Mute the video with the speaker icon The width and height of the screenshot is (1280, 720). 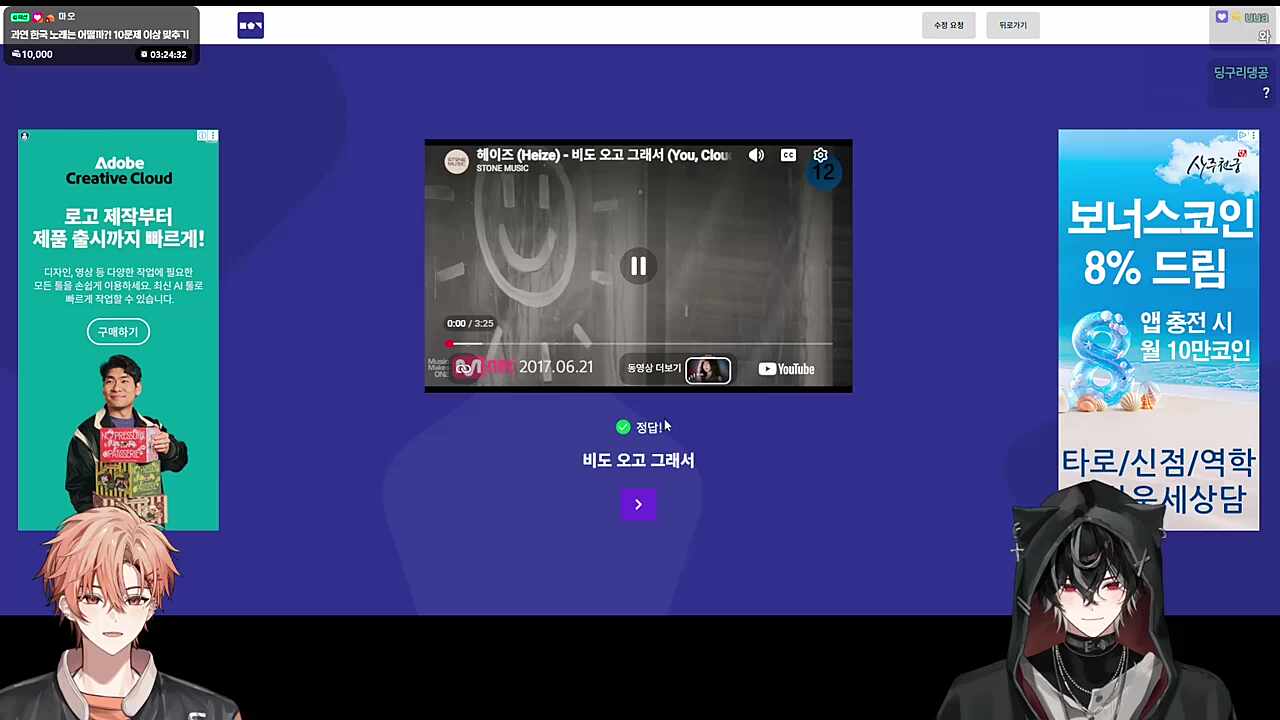(756, 155)
